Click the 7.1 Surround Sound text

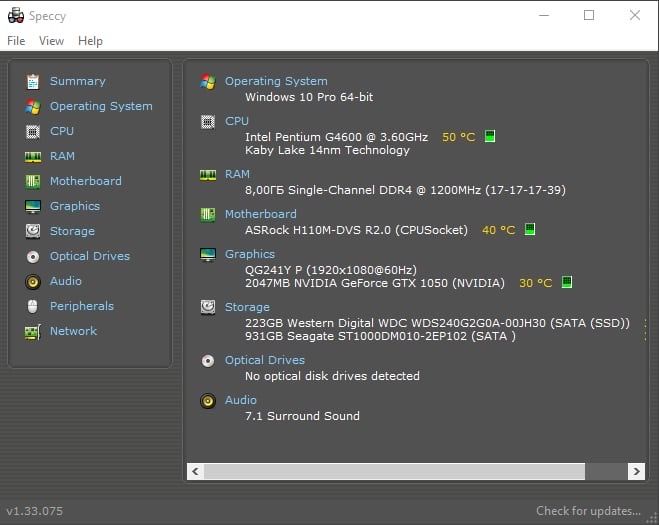[302, 416]
